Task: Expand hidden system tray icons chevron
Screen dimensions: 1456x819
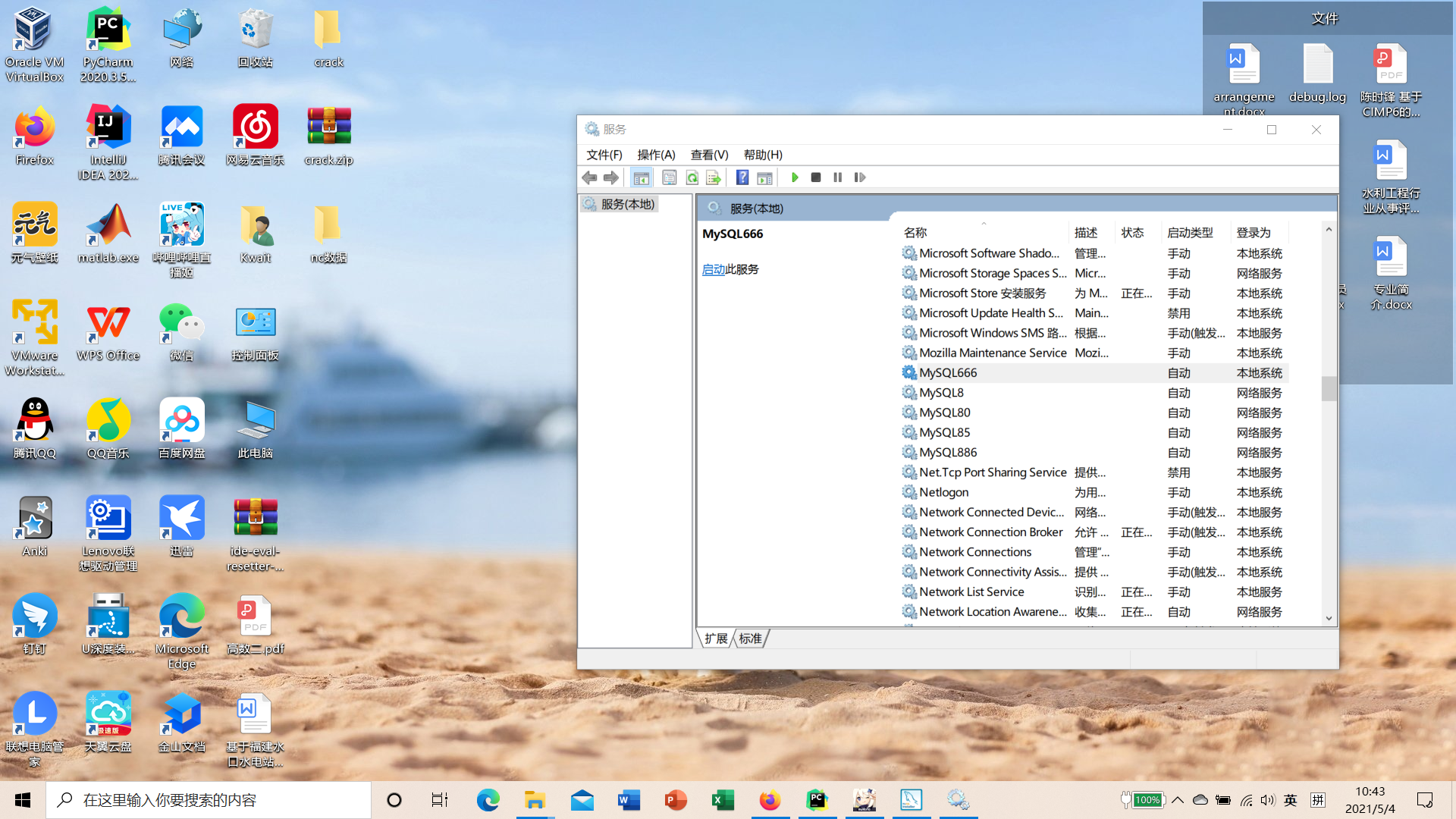Action: (1178, 800)
